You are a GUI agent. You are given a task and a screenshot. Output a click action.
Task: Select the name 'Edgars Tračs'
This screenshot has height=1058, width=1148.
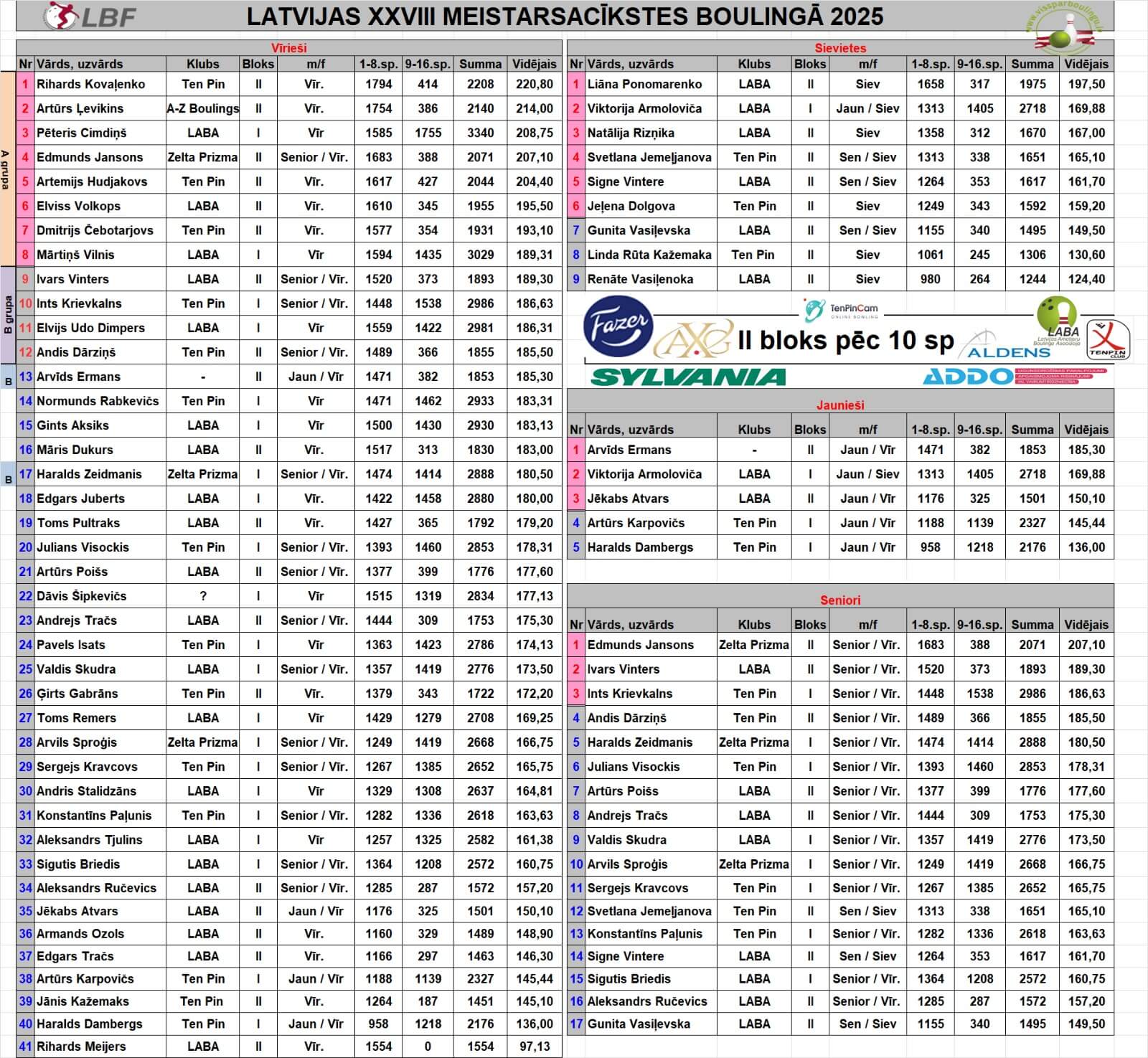point(75,956)
